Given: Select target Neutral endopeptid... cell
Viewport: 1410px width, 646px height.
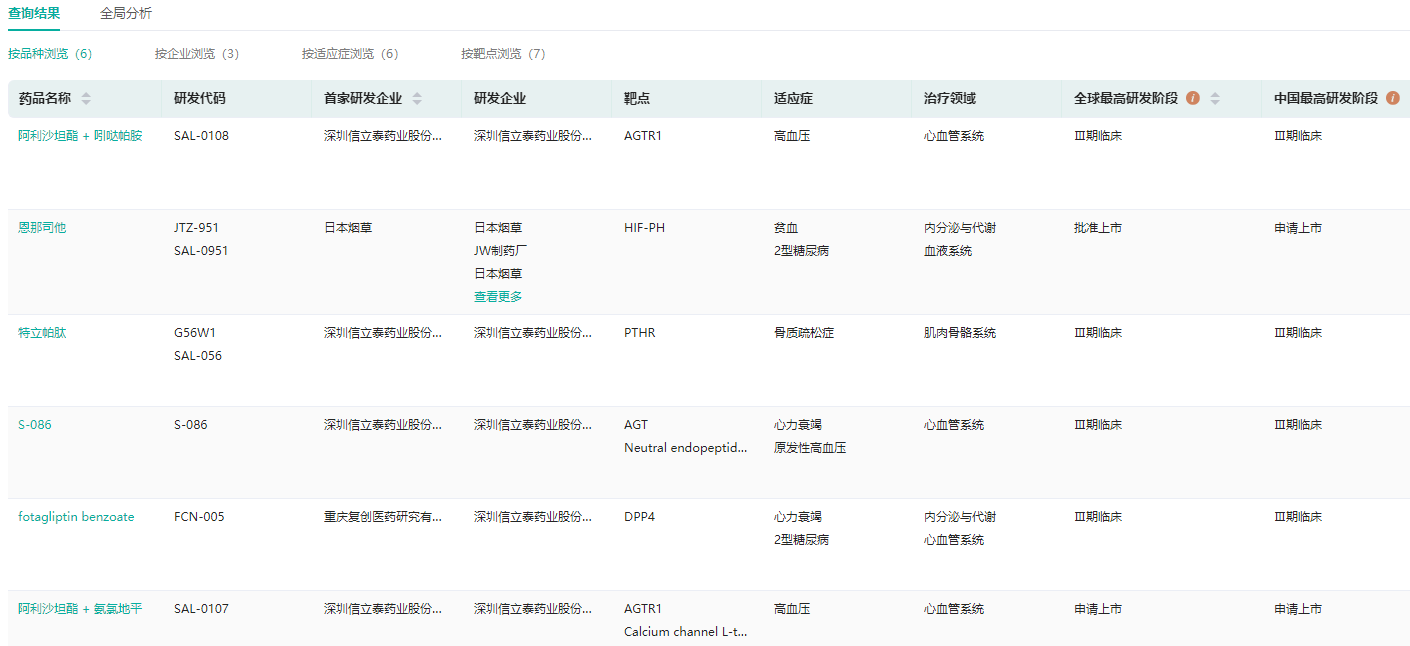Looking at the screenshot, I should (x=686, y=448).
